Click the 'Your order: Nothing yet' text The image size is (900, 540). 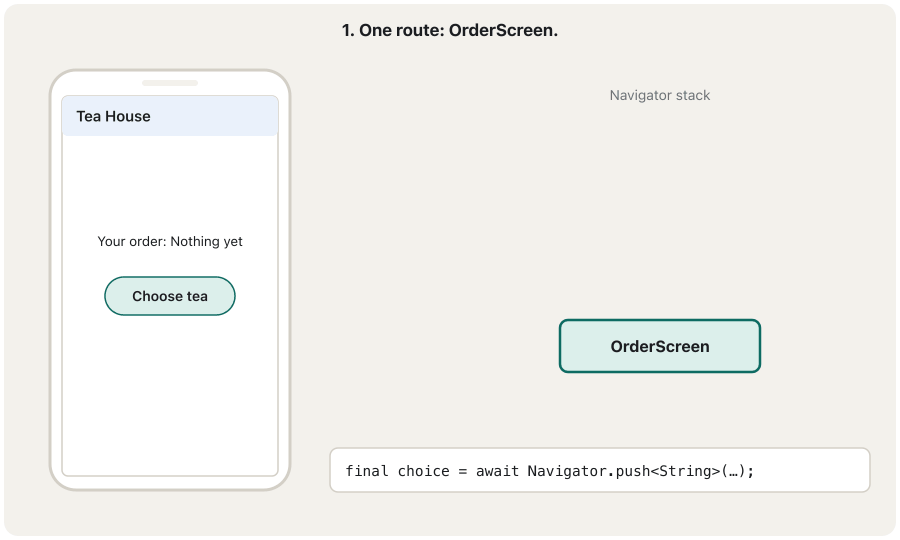[x=170, y=242]
